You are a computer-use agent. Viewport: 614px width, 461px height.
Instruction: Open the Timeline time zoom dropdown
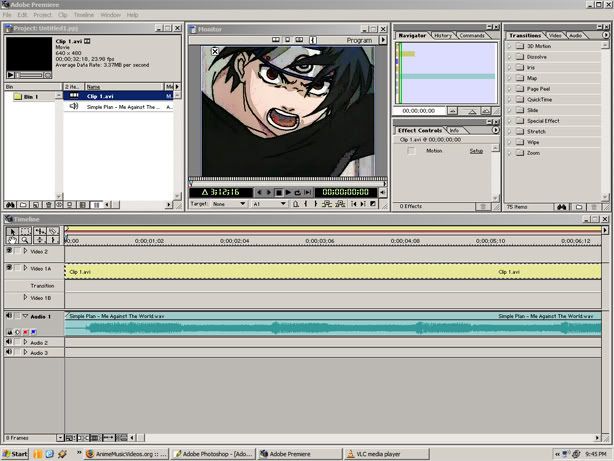point(60,438)
